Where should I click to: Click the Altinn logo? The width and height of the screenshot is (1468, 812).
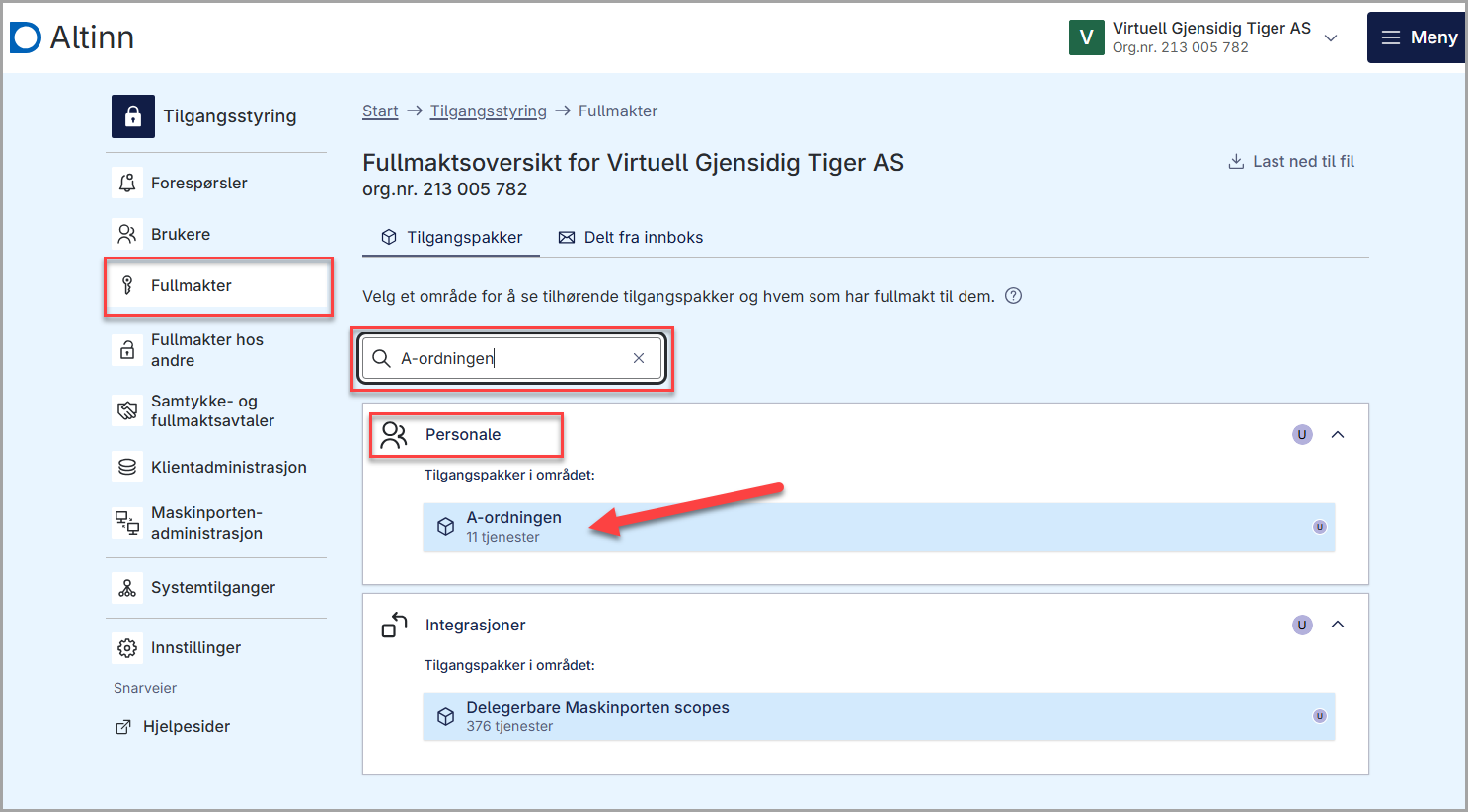click(x=72, y=37)
